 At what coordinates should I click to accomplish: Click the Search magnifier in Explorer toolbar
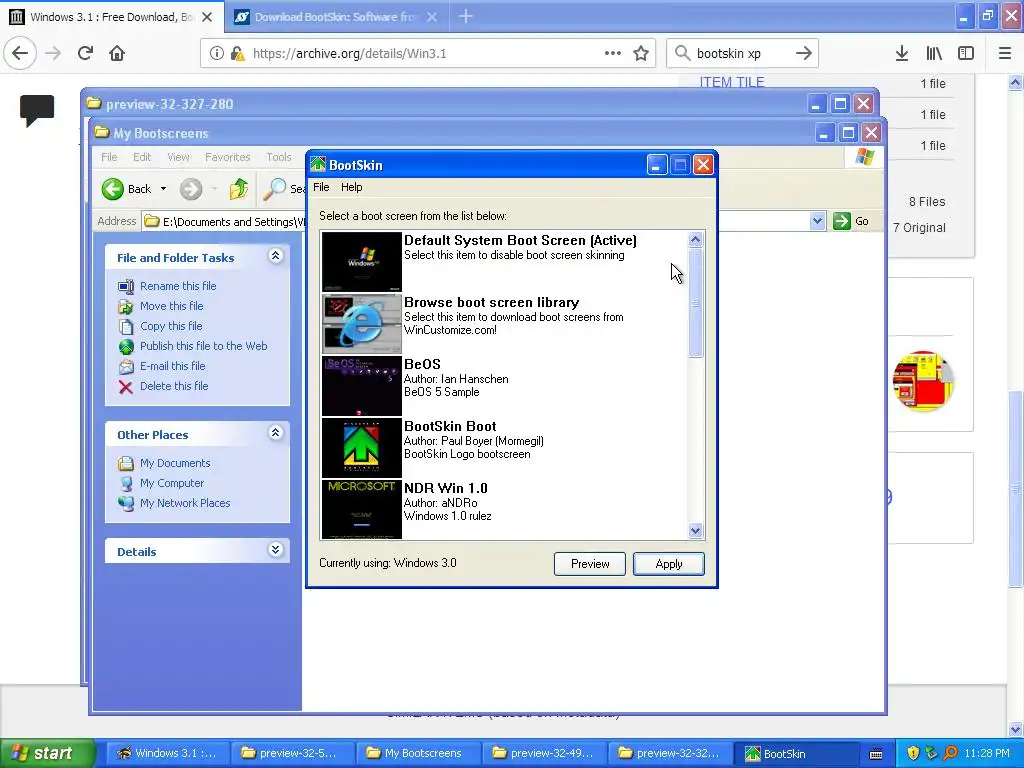pyautogui.click(x=275, y=189)
